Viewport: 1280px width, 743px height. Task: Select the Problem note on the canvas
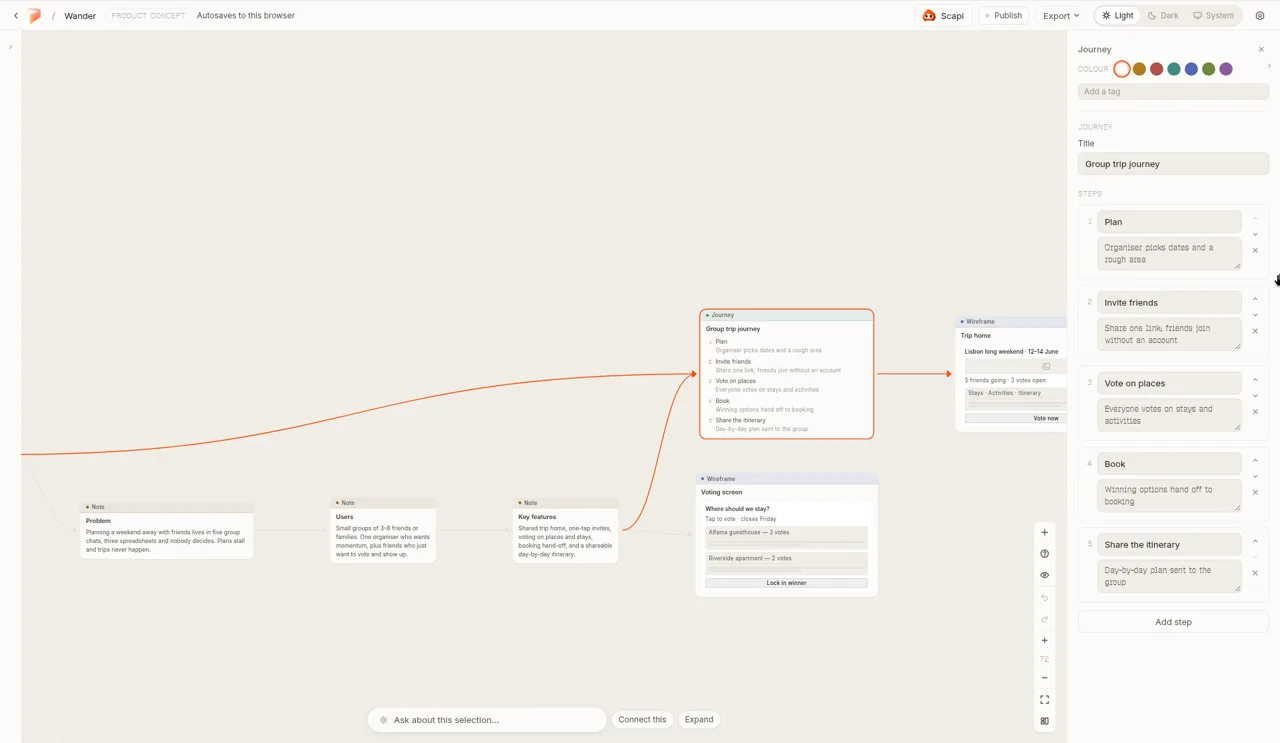[x=167, y=531]
